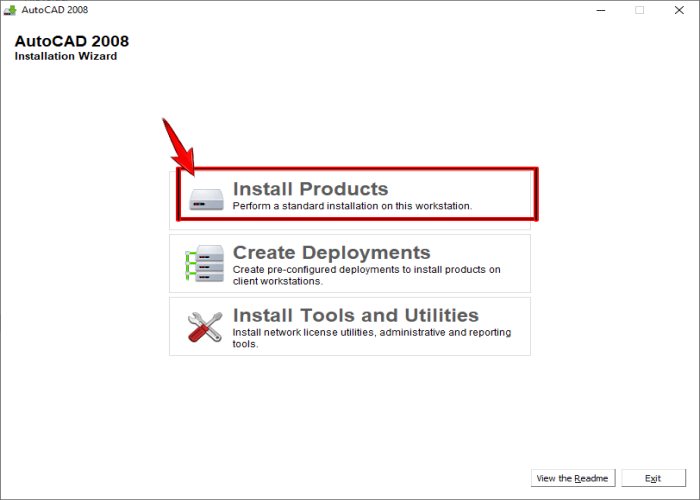The height and width of the screenshot is (500, 700).
Task: Close the AutoCAD 2008 installer window
Action: coord(680,10)
